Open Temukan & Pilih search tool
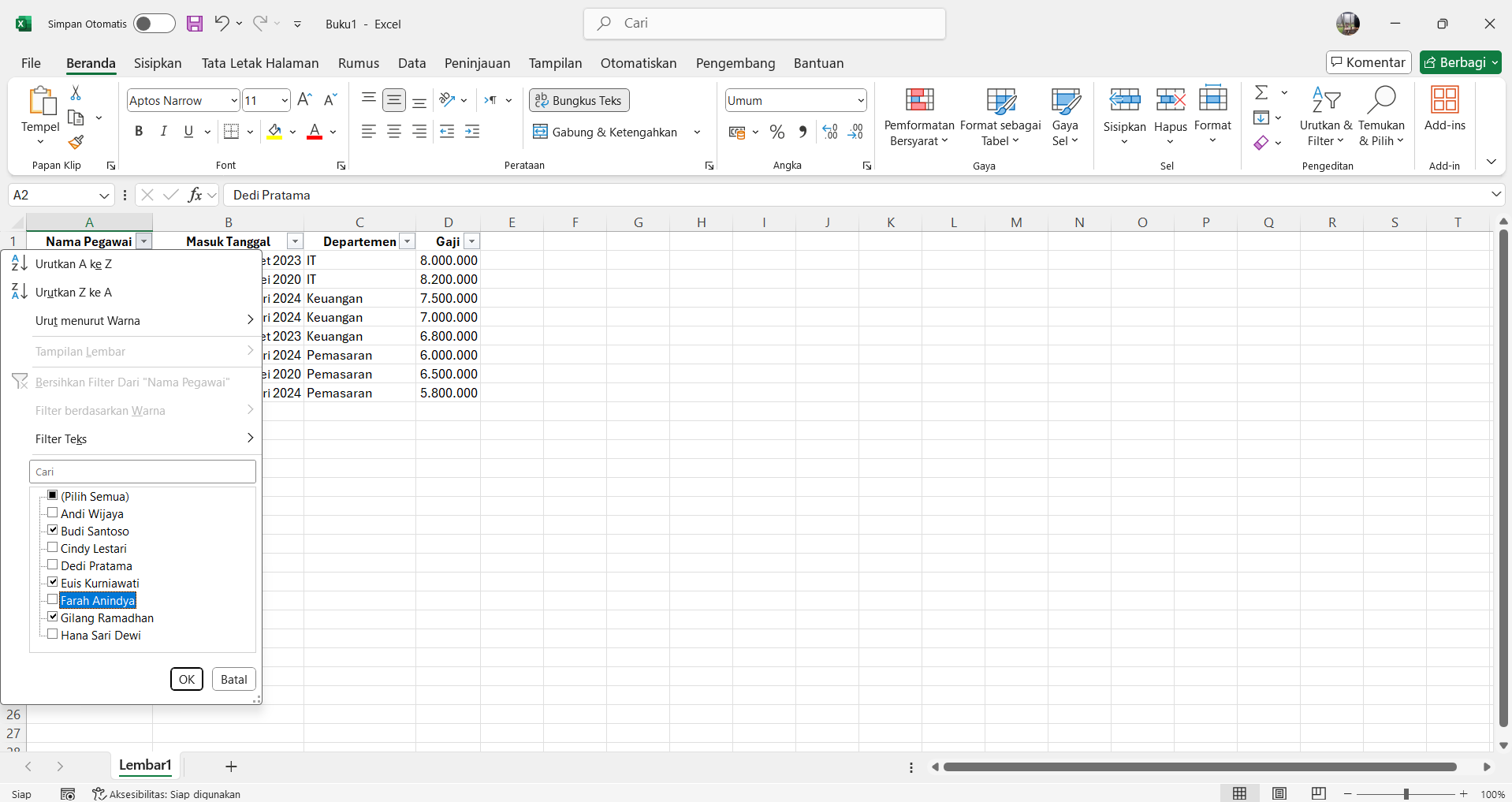 click(x=1381, y=117)
